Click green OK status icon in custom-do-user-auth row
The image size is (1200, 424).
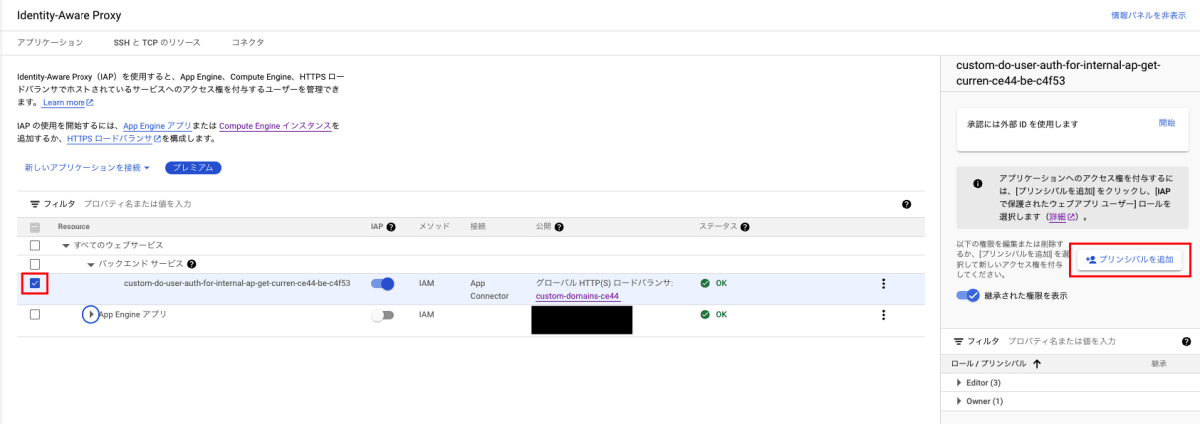705,284
